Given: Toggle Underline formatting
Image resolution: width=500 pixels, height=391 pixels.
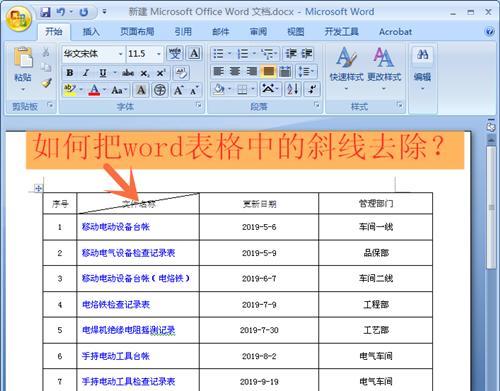Looking at the screenshot, I should click(x=103, y=73).
